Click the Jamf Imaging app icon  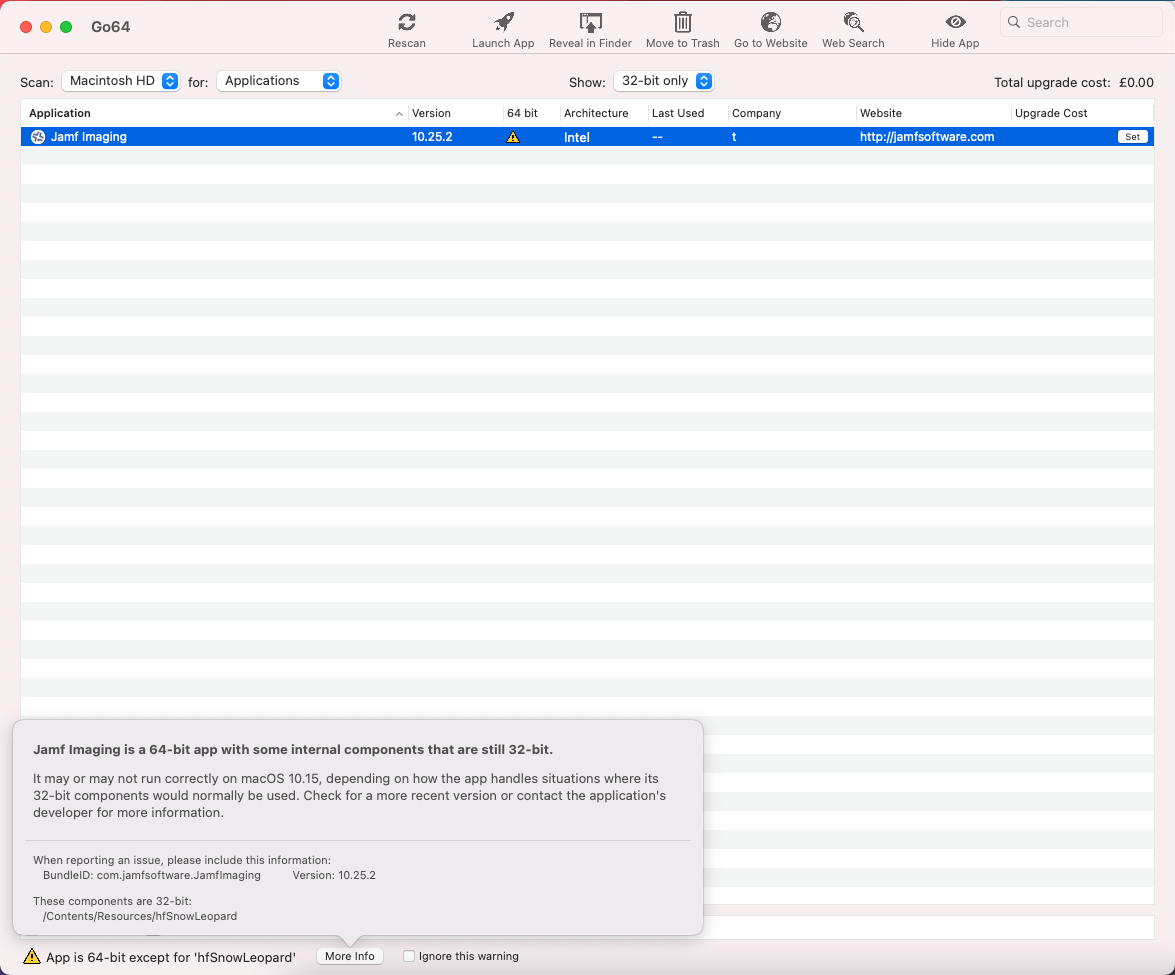(37, 137)
